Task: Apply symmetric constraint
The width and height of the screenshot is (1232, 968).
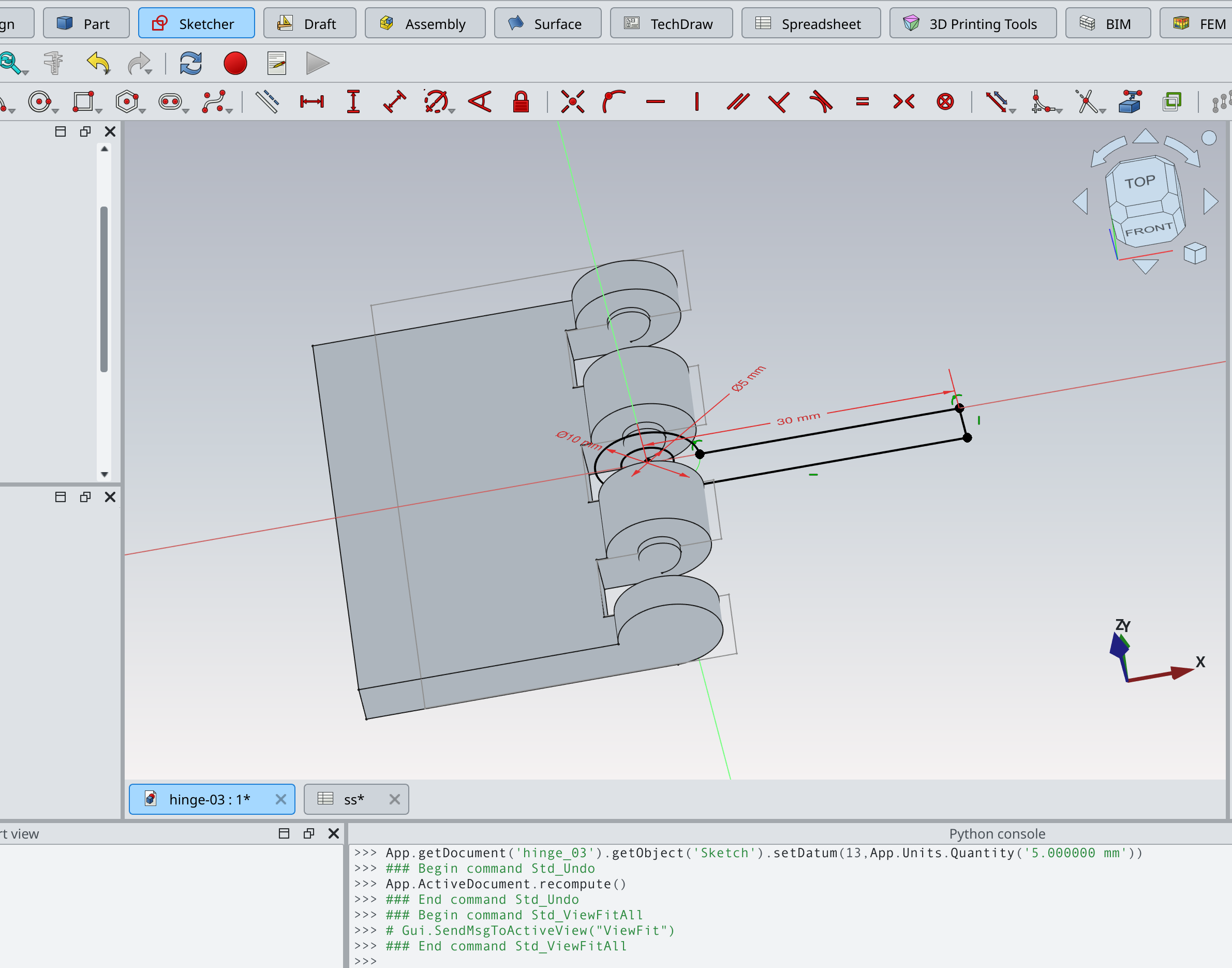Action: [x=903, y=102]
